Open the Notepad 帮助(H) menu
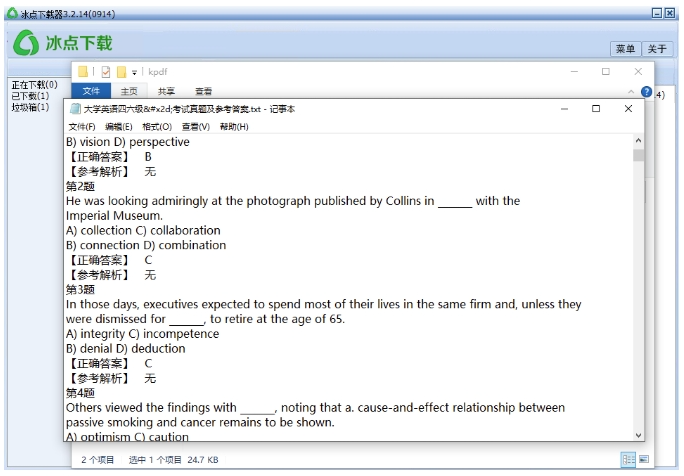Viewport: 684px width, 476px height. point(234,127)
